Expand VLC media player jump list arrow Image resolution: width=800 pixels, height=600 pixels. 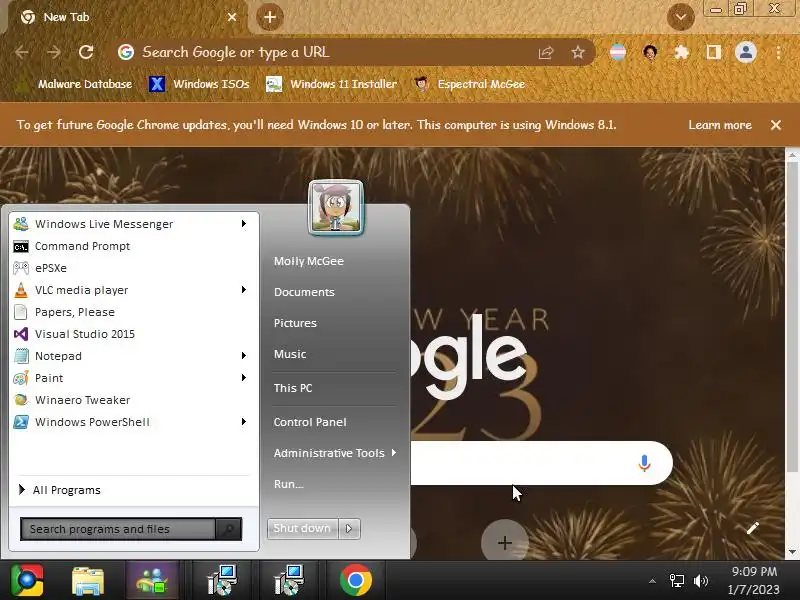click(x=244, y=290)
